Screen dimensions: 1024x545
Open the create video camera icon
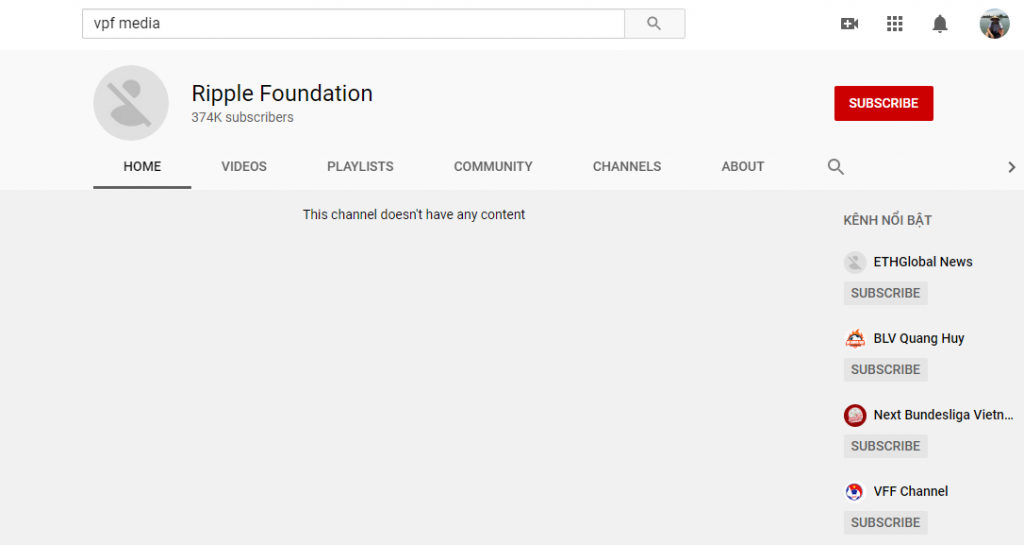coord(849,24)
